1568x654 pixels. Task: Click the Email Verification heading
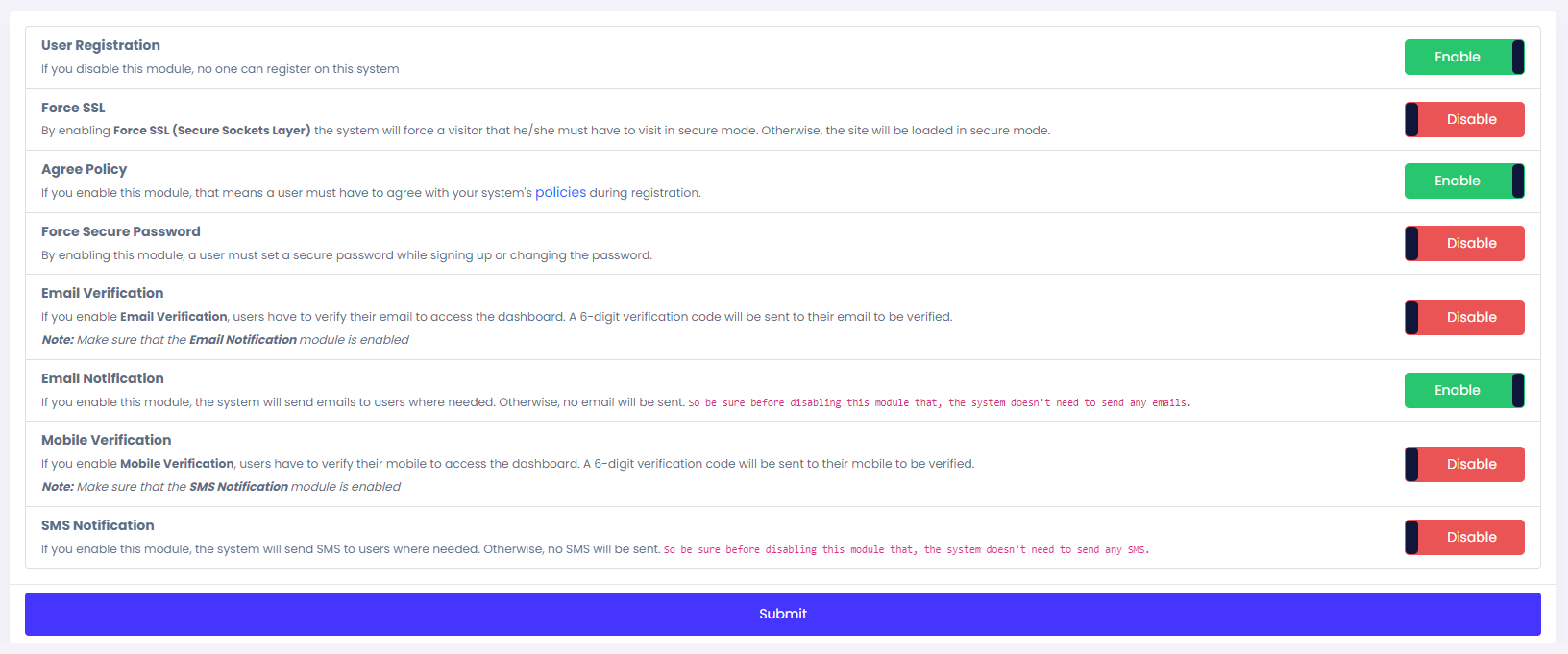pyautogui.click(x=103, y=293)
